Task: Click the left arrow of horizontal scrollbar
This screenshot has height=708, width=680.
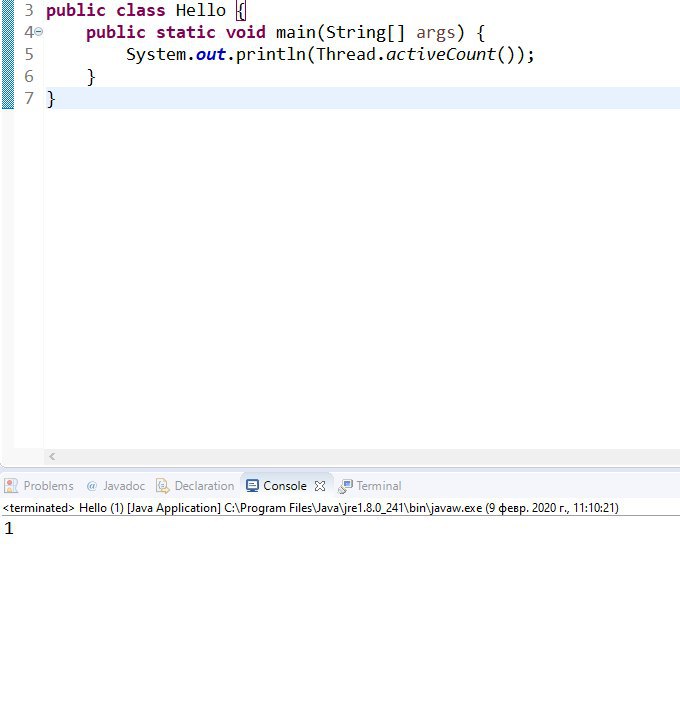Action: click(x=52, y=456)
